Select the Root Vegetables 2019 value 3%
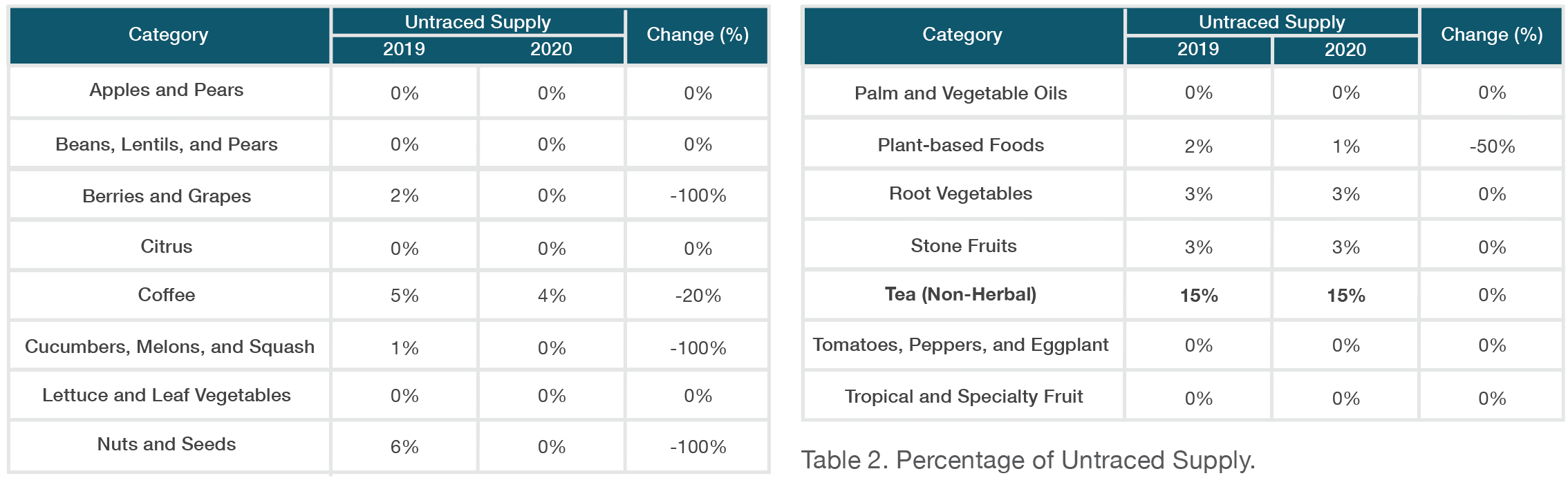The width and height of the screenshot is (1568, 478). point(1198,194)
